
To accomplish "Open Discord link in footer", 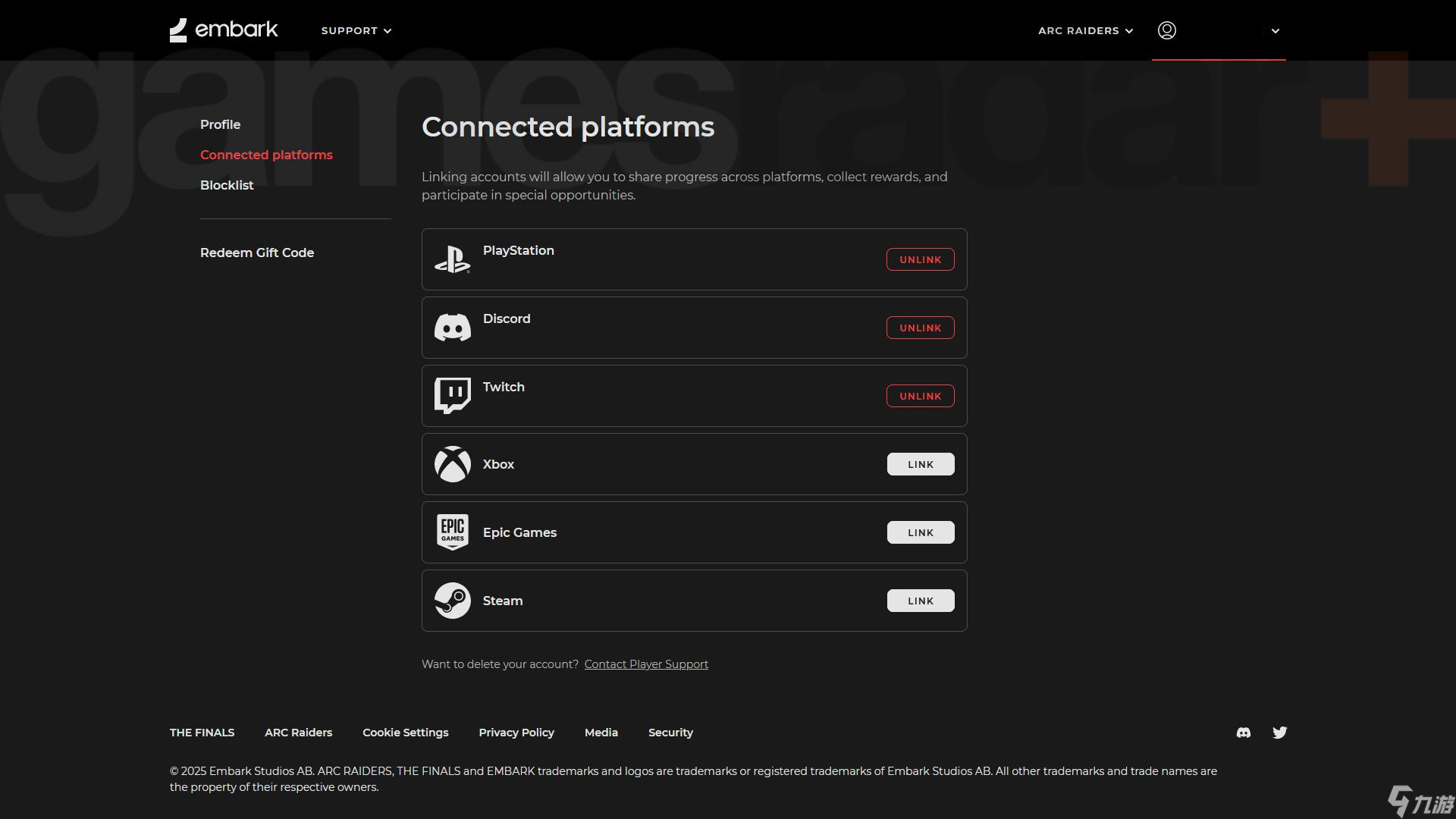I will click(x=1243, y=733).
